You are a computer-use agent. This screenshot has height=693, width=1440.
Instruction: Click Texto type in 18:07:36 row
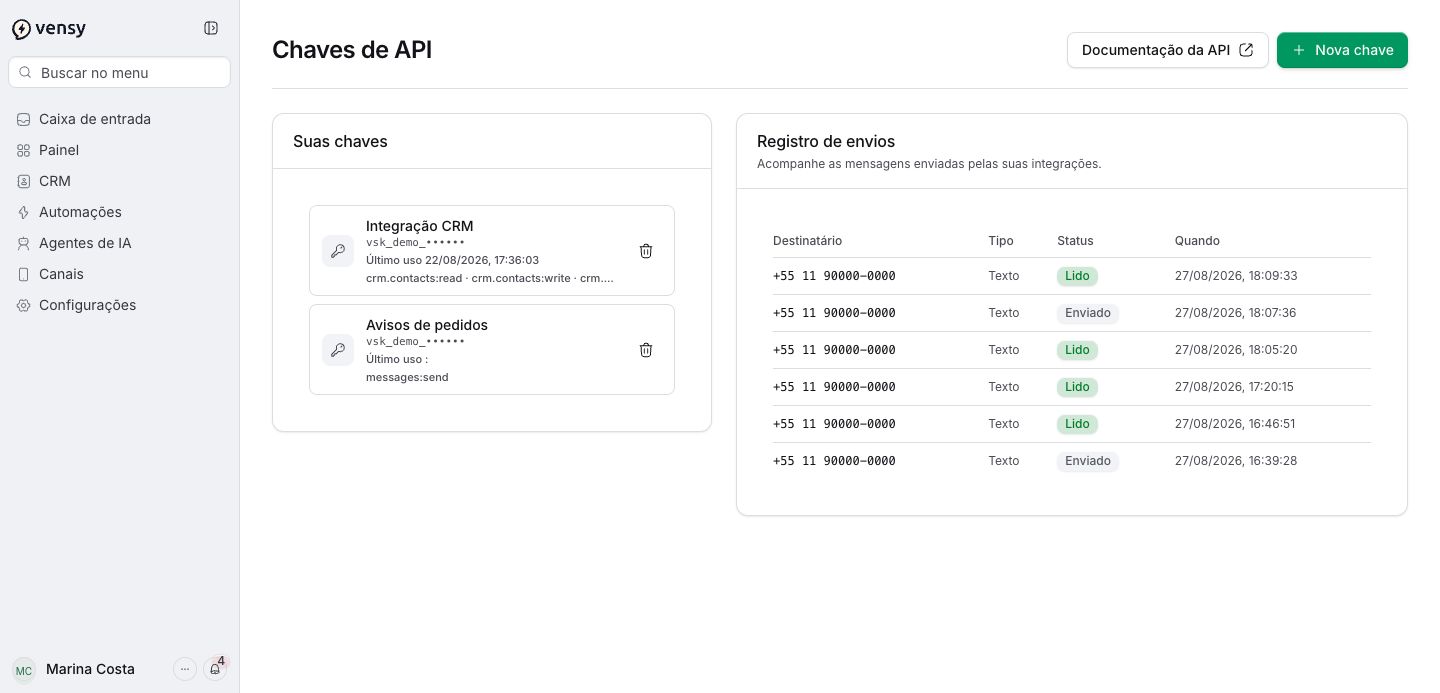tap(1004, 313)
